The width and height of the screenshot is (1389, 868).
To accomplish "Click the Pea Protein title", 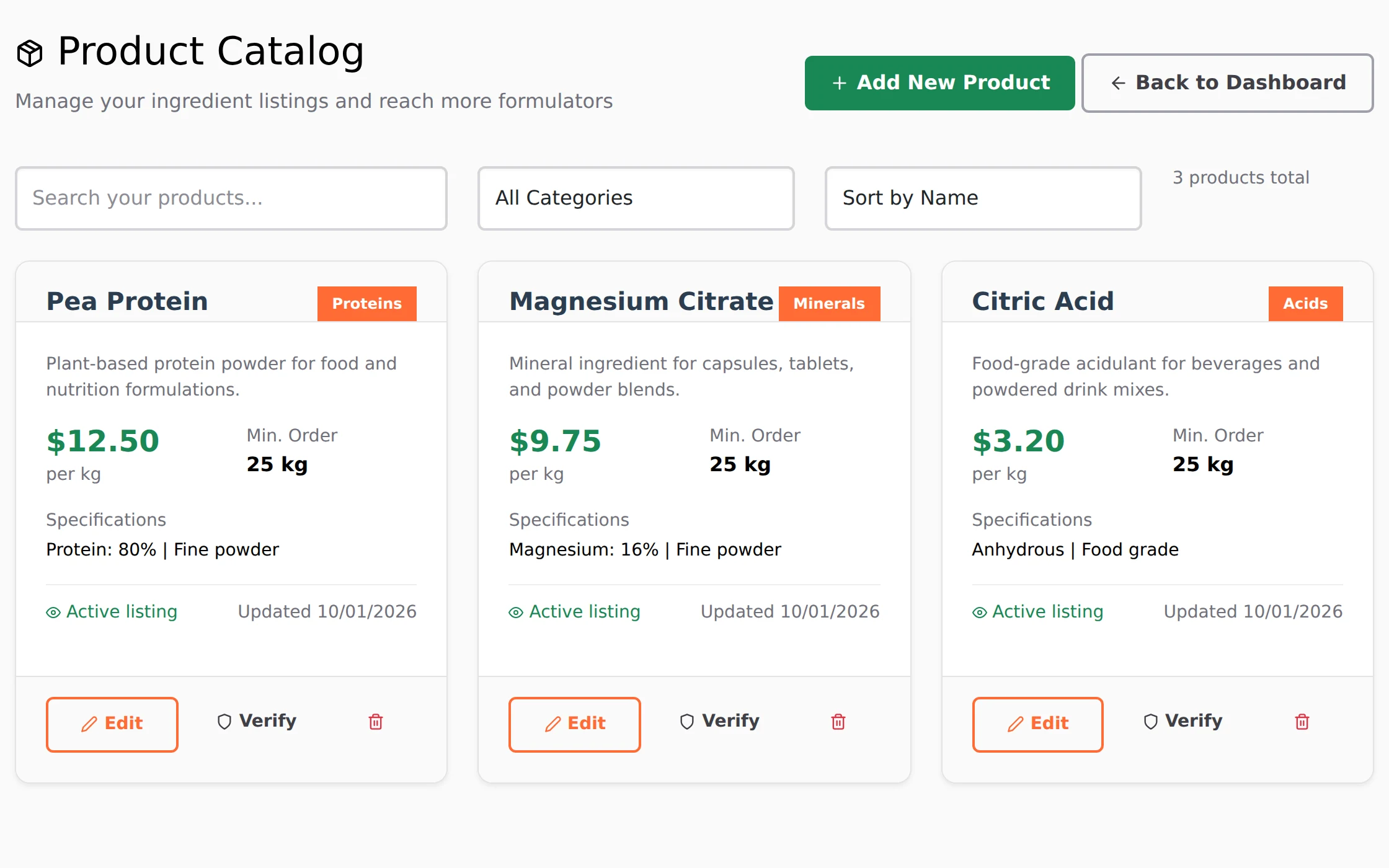I will coord(127,301).
